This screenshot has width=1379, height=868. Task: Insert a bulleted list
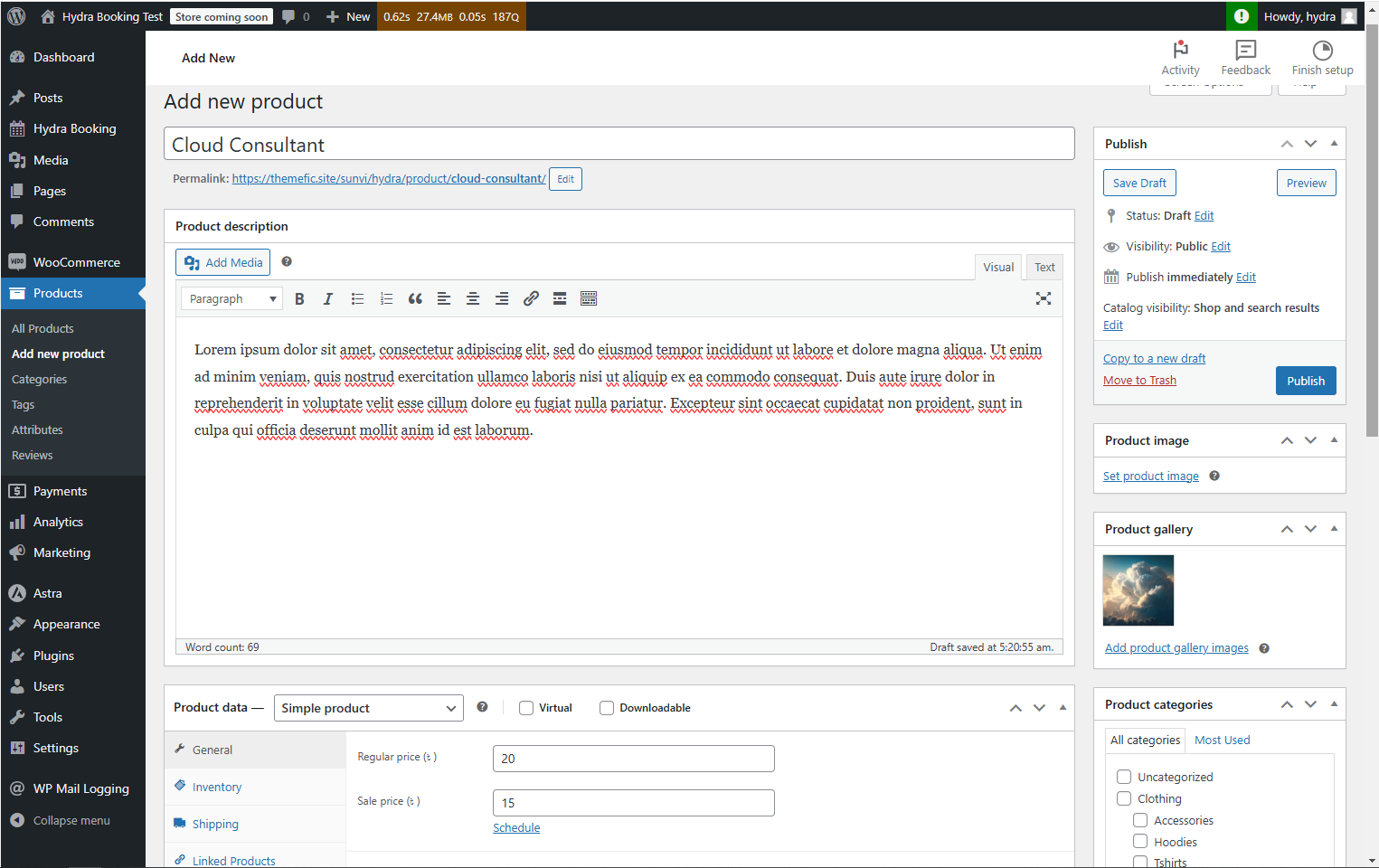coord(357,298)
